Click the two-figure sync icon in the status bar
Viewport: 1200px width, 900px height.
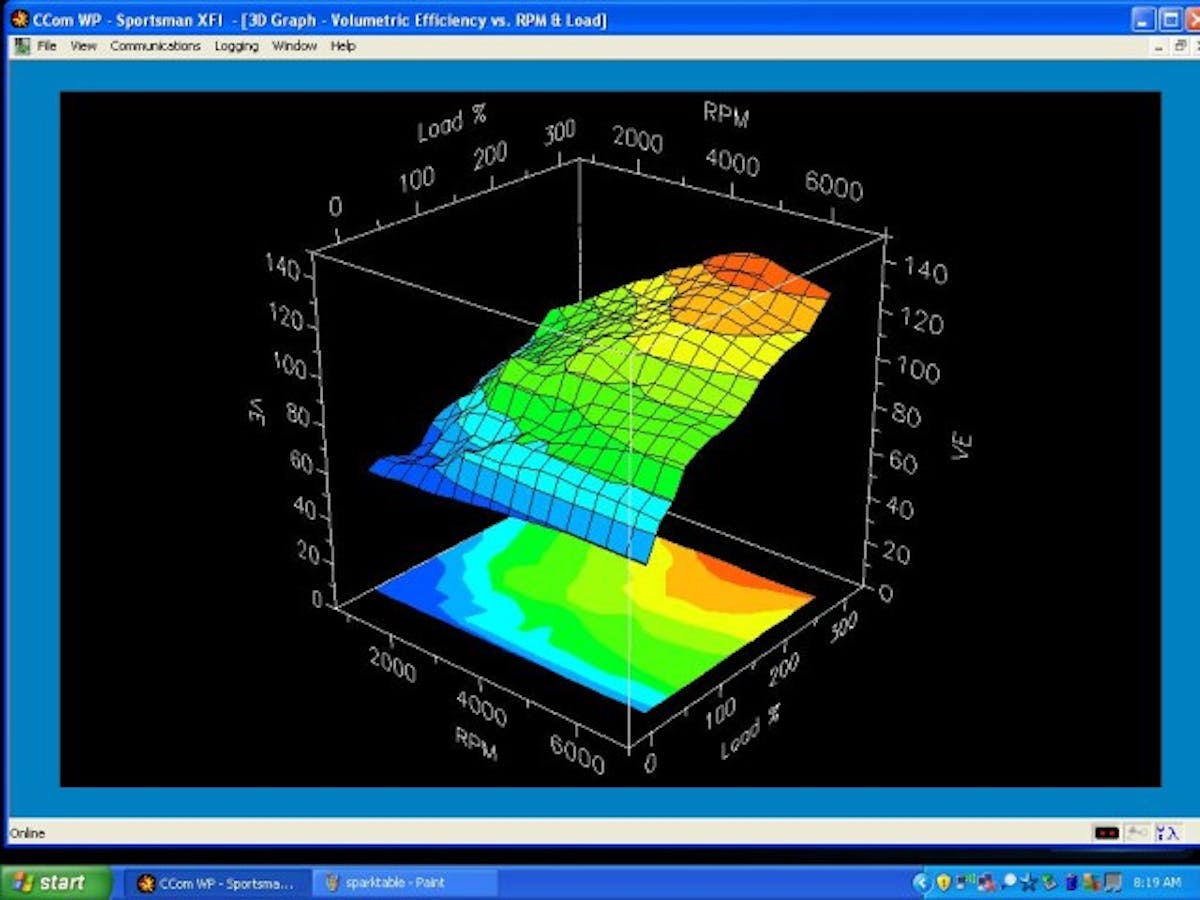click(x=1168, y=832)
